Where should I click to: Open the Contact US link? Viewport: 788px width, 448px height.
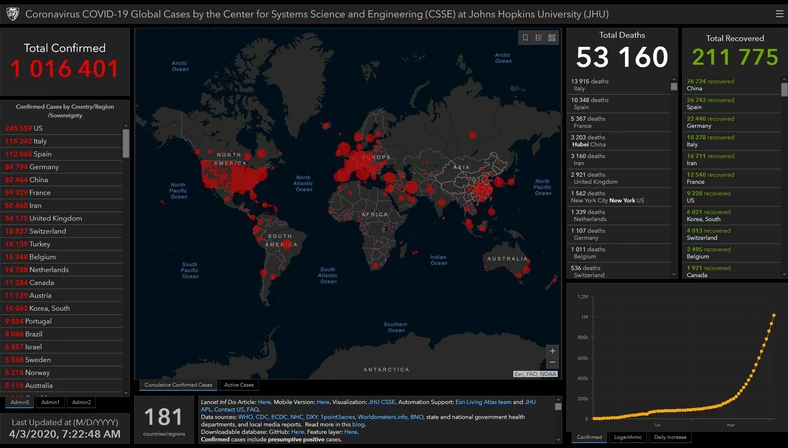[229, 410]
